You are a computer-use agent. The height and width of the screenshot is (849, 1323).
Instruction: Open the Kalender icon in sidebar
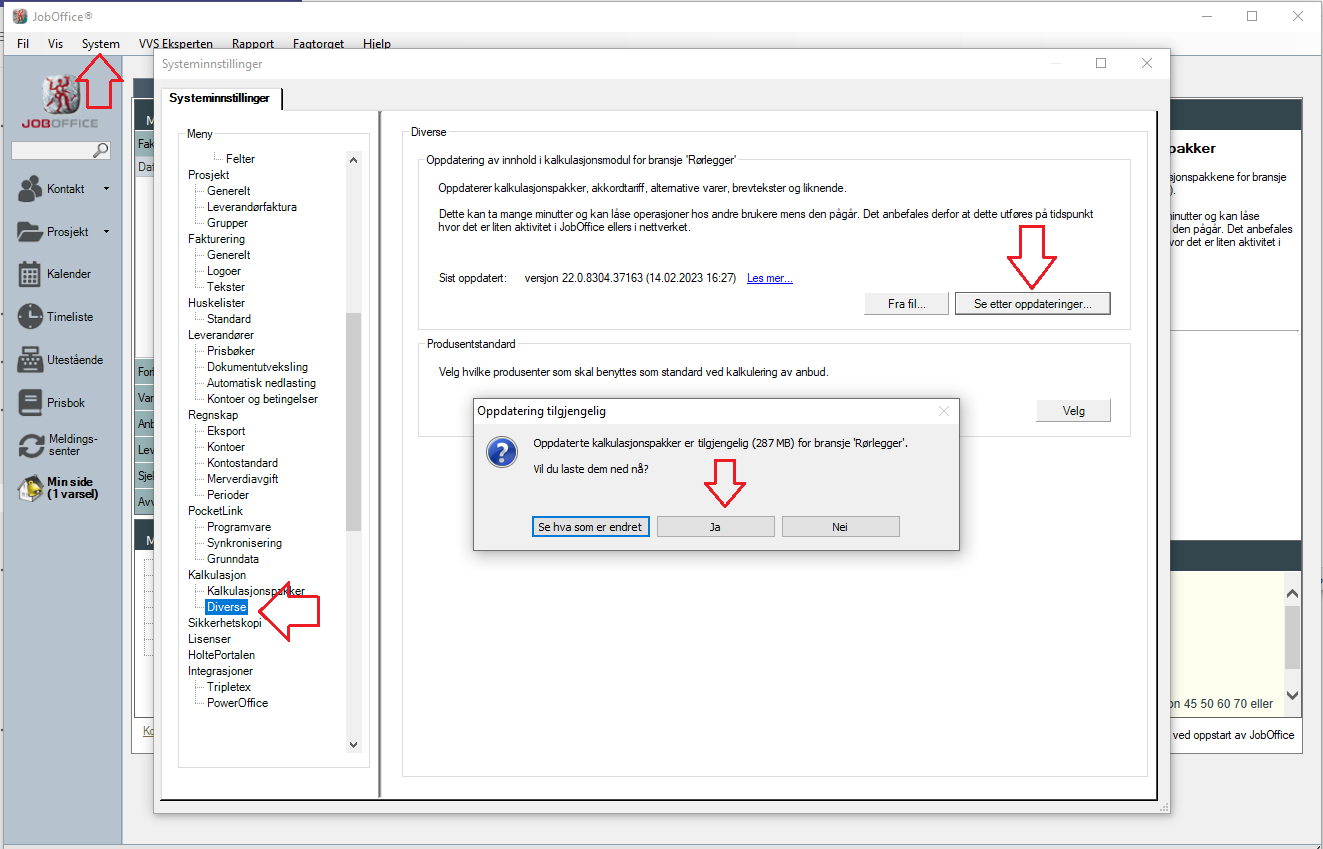30,274
